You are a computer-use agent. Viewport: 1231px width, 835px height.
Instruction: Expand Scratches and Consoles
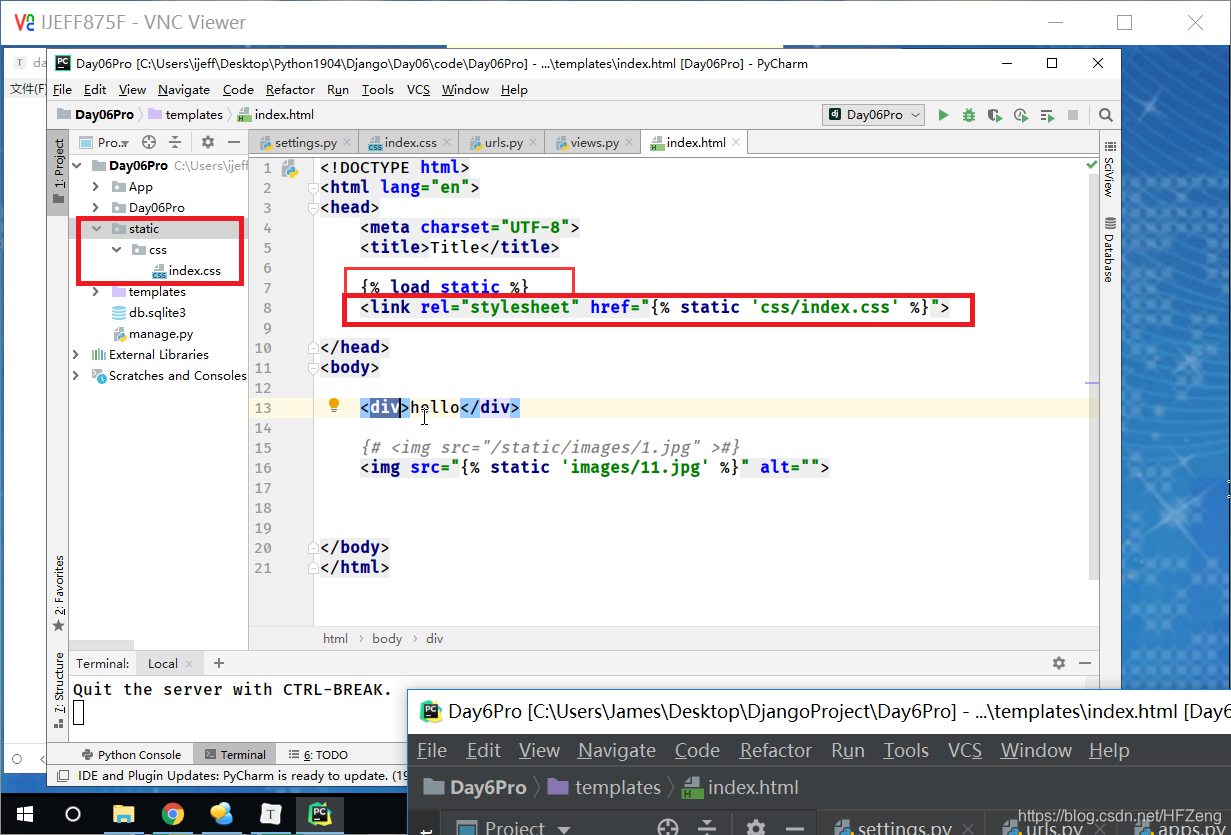click(x=76, y=375)
